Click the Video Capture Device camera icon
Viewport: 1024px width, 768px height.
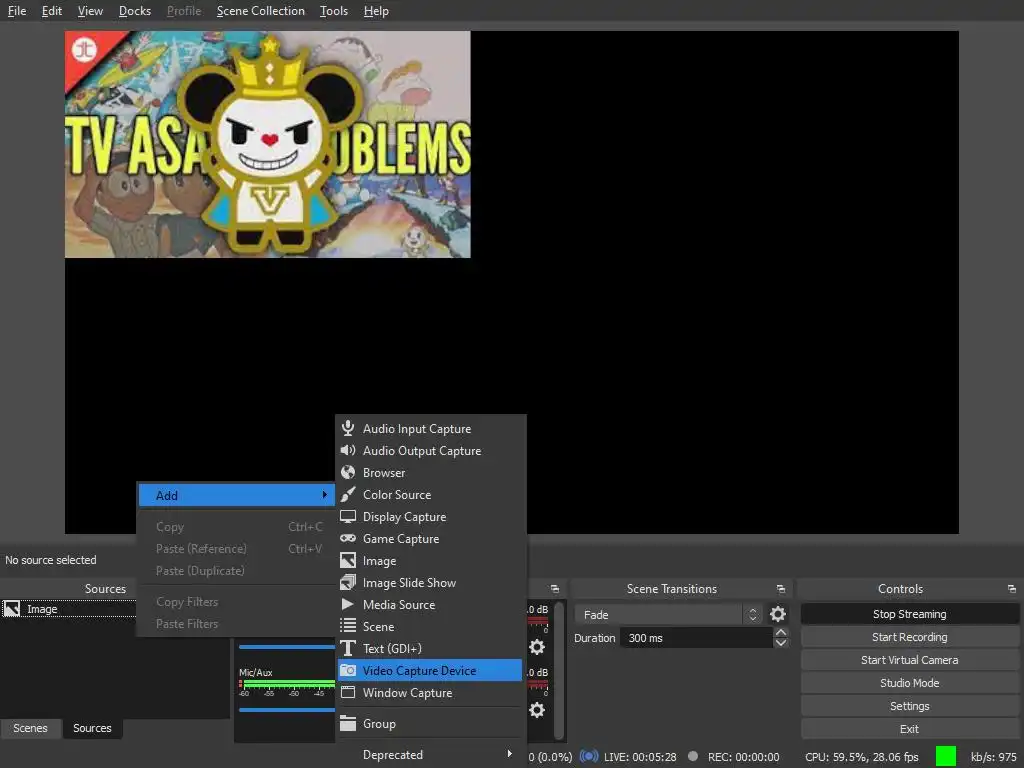point(348,670)
